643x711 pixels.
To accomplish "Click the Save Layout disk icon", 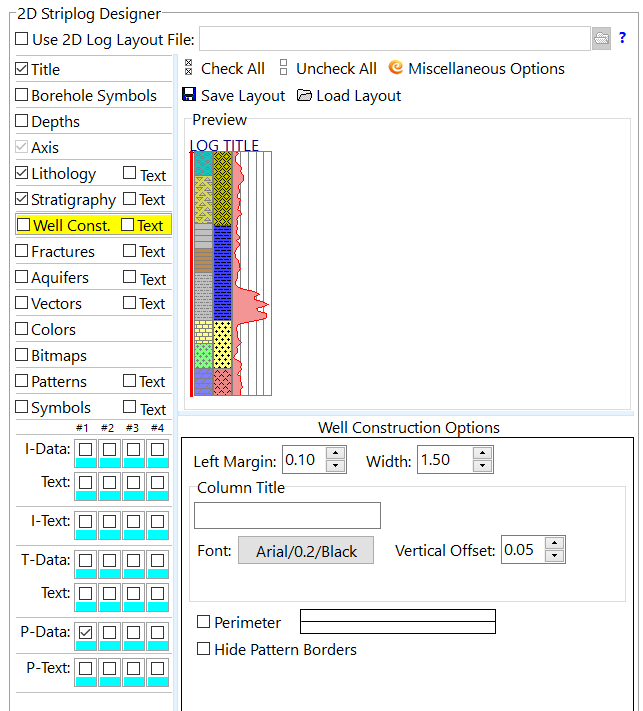I will [189, 95].
